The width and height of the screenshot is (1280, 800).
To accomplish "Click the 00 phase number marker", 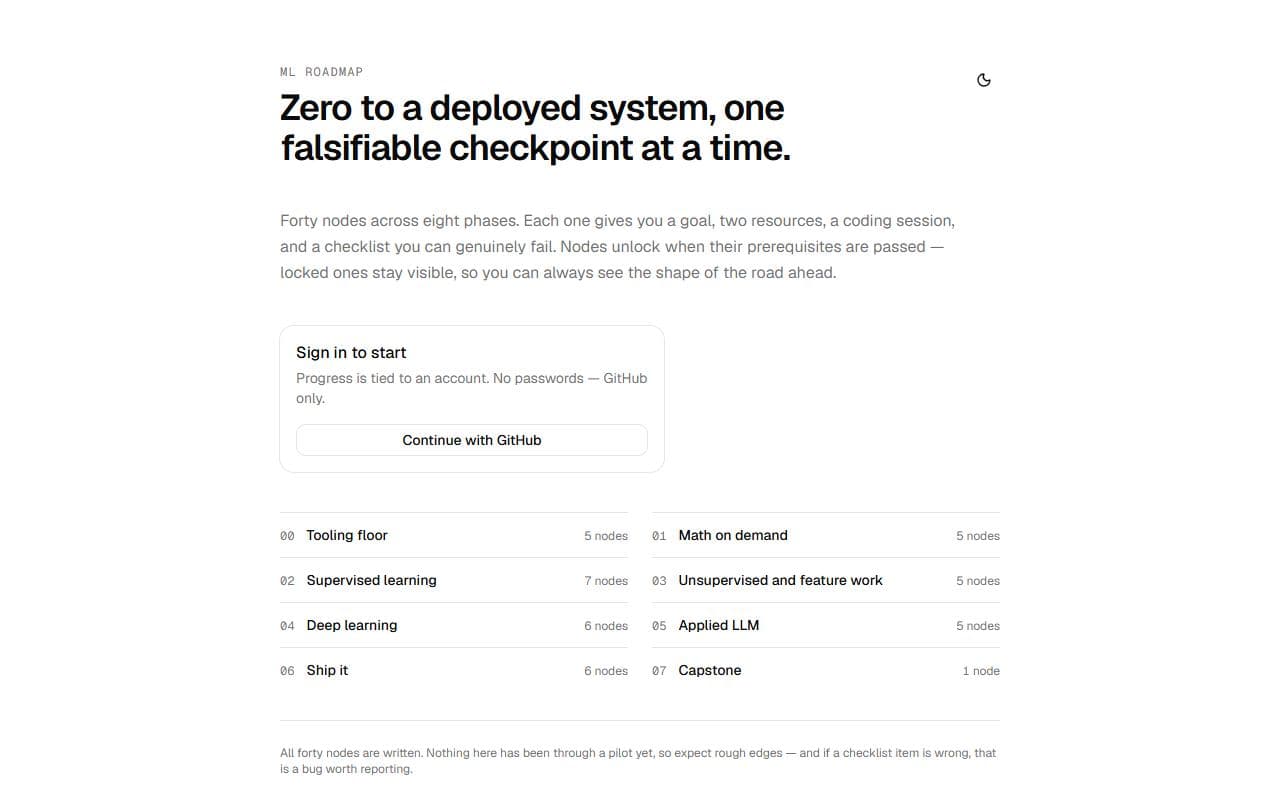I will click(287, 536).
